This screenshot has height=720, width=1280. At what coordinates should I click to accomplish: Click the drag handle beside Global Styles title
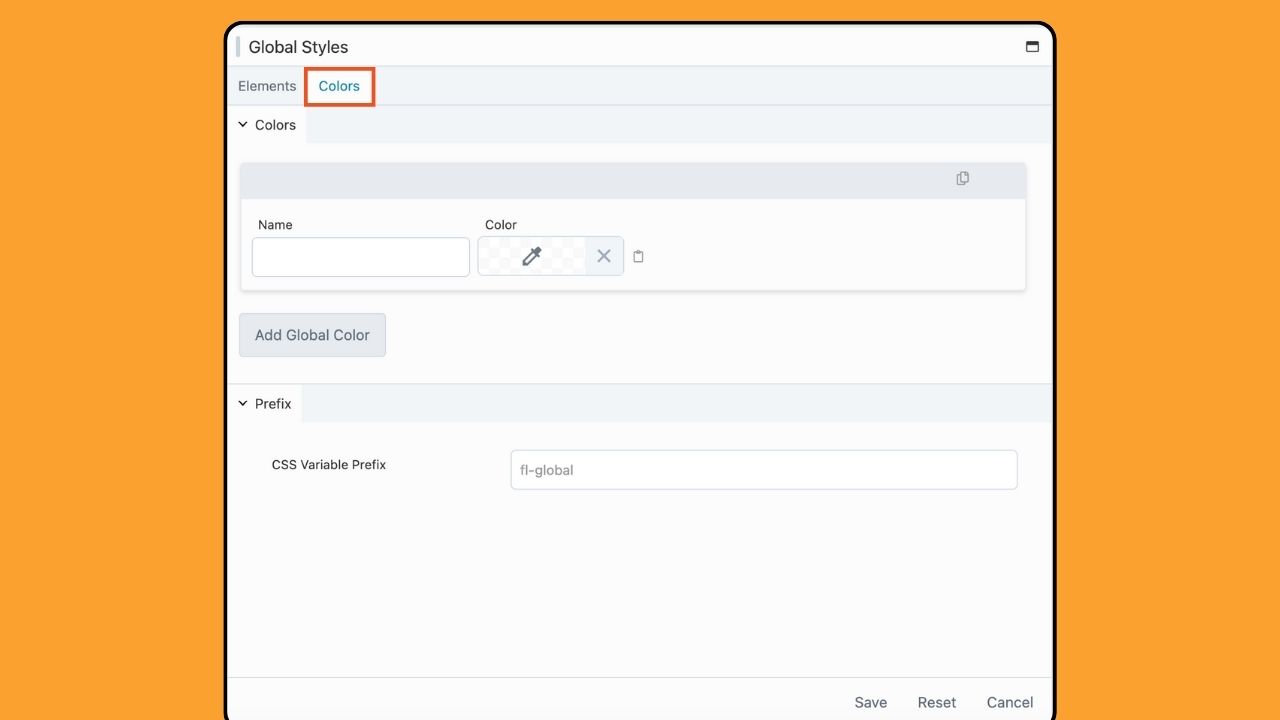(238, 47)
